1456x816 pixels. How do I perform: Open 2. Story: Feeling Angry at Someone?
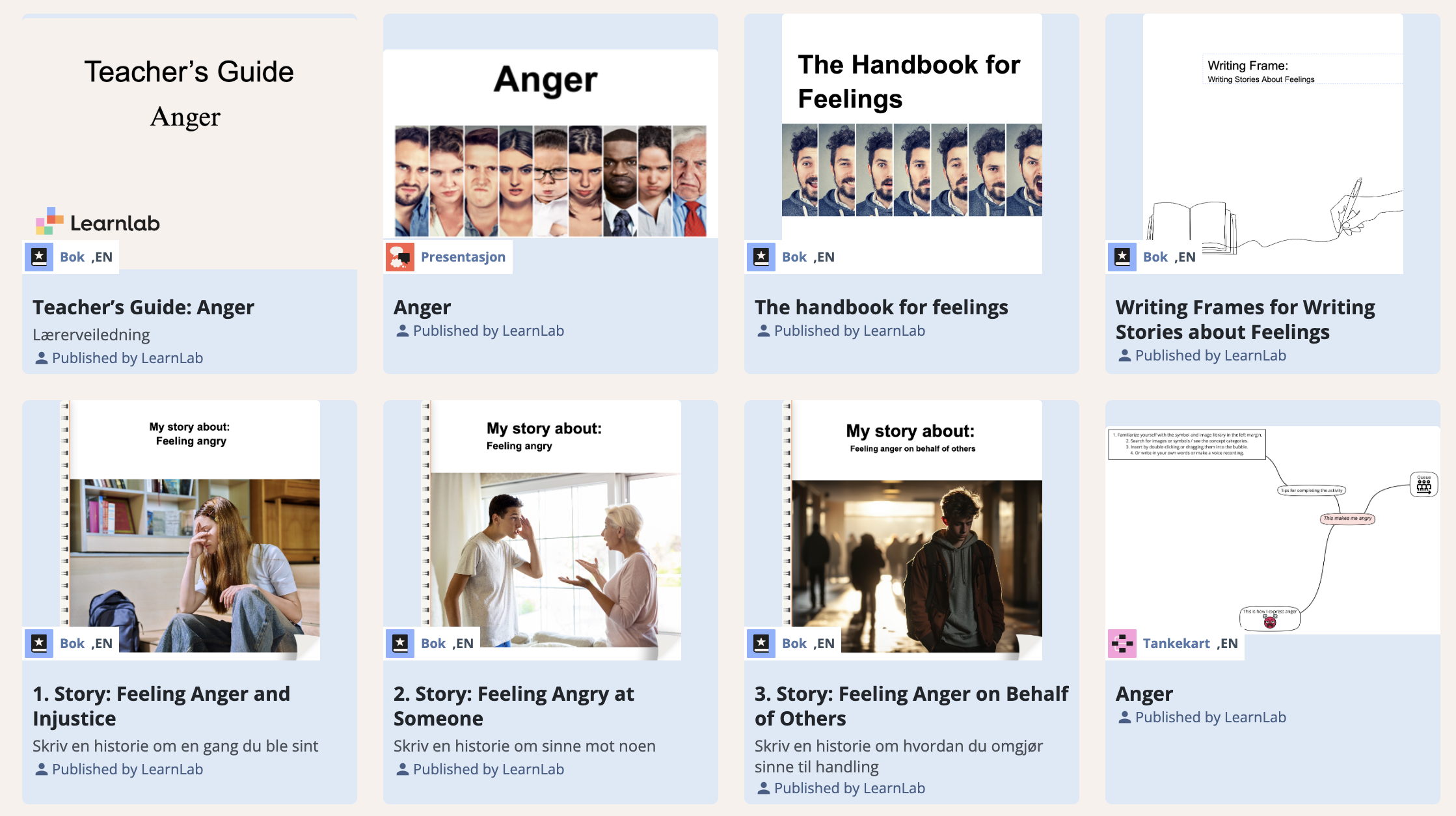pyautogui.click(x=513, y=706)
